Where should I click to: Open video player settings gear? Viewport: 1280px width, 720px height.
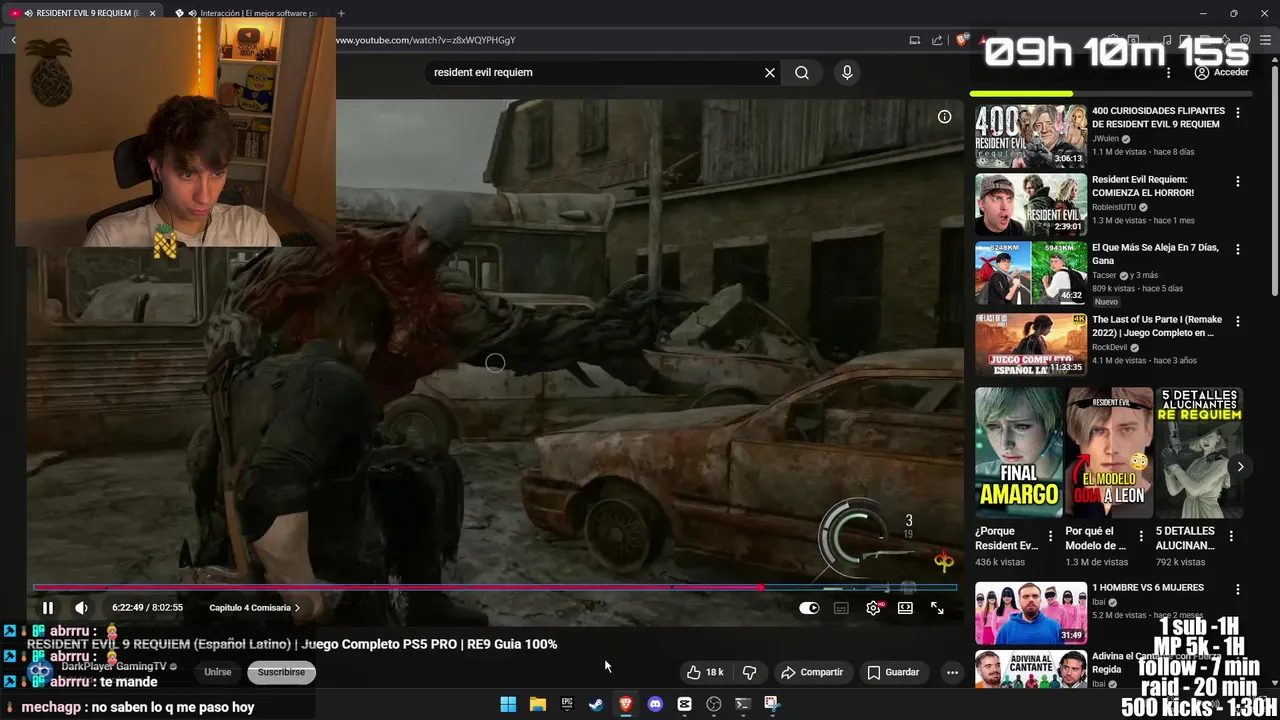(x=873, y=608)
